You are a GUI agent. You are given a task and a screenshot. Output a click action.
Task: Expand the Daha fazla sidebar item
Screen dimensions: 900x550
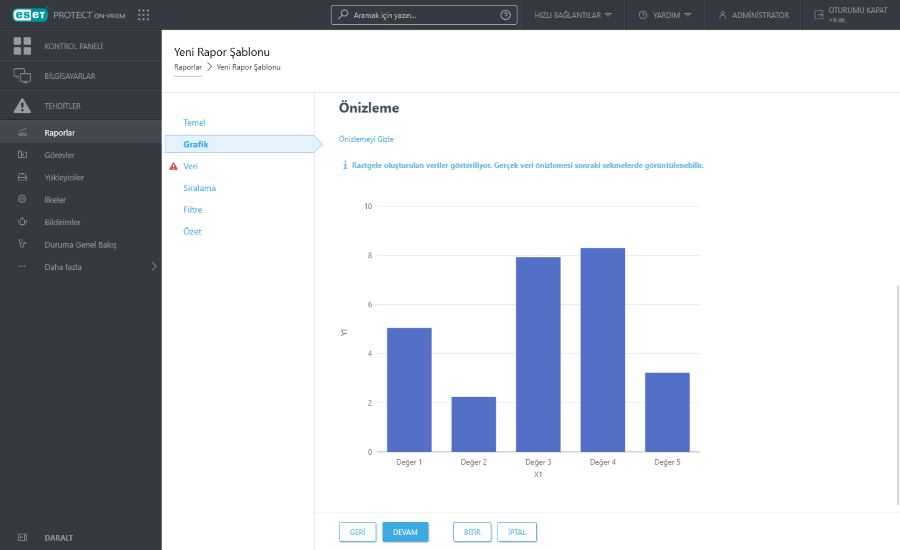[80, 266]
